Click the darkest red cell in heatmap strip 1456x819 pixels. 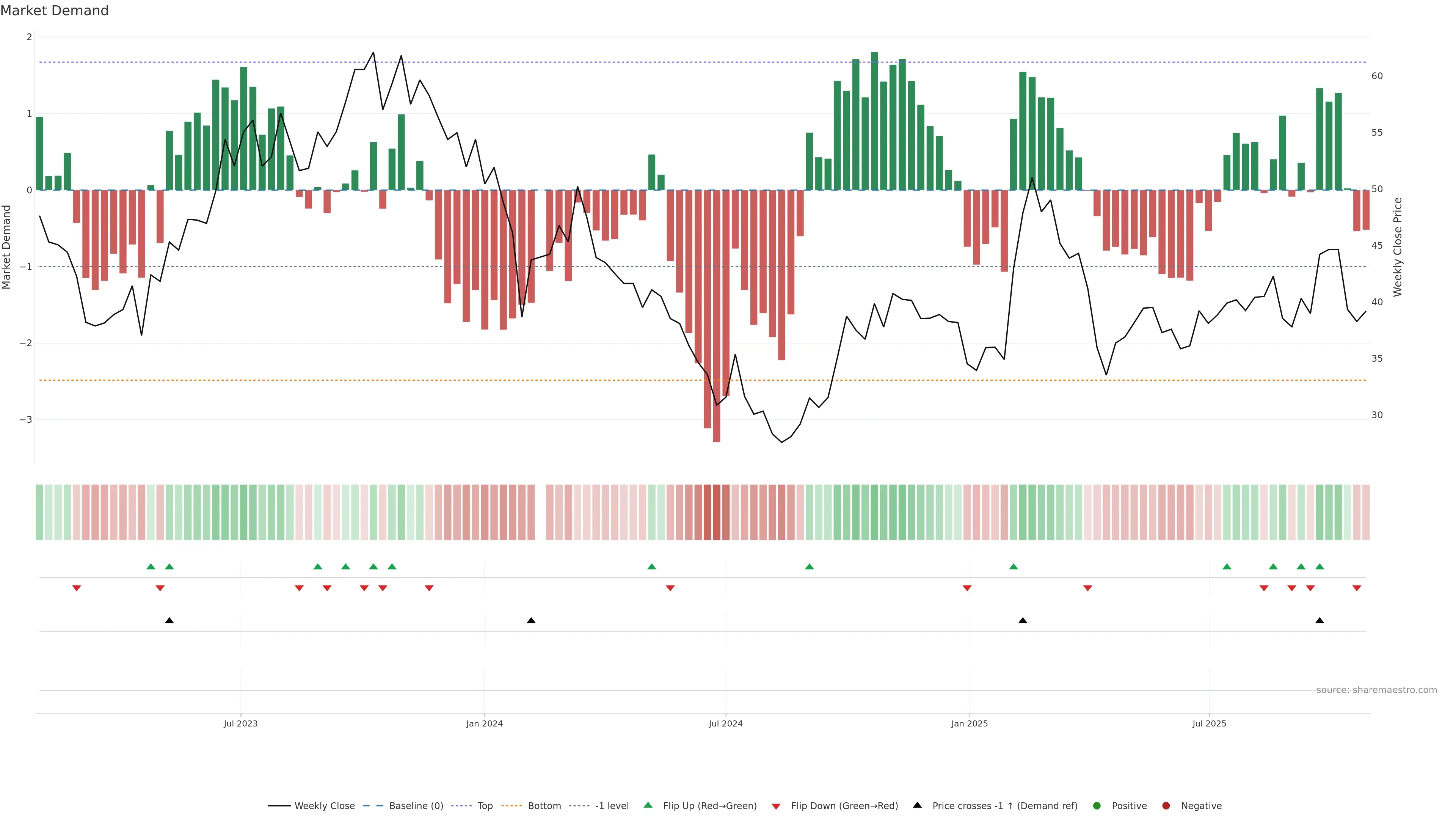717,512
